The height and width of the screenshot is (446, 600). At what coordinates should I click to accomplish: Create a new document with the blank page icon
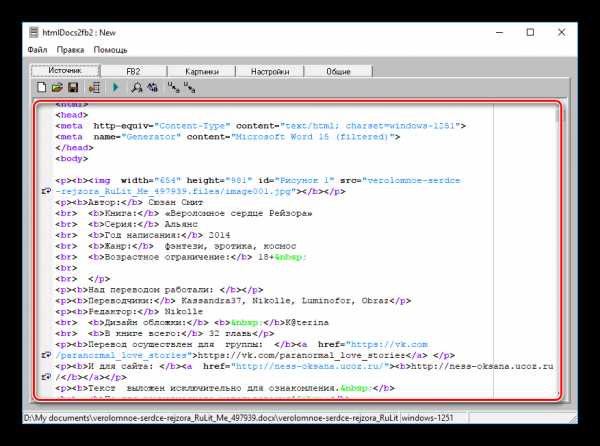41,88
